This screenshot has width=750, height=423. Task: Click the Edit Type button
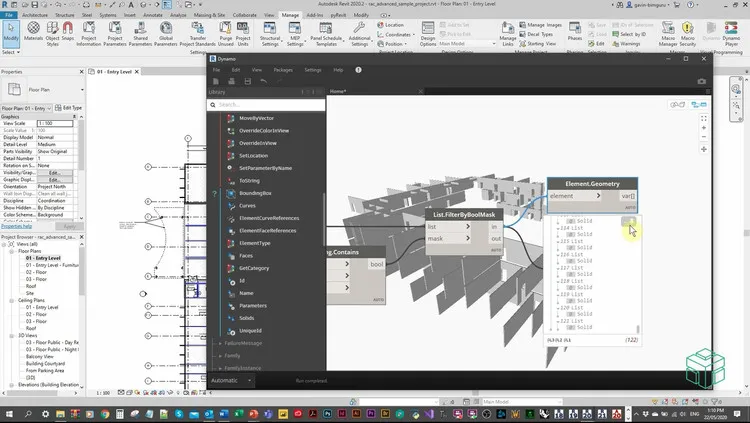(x=68, y=108)
